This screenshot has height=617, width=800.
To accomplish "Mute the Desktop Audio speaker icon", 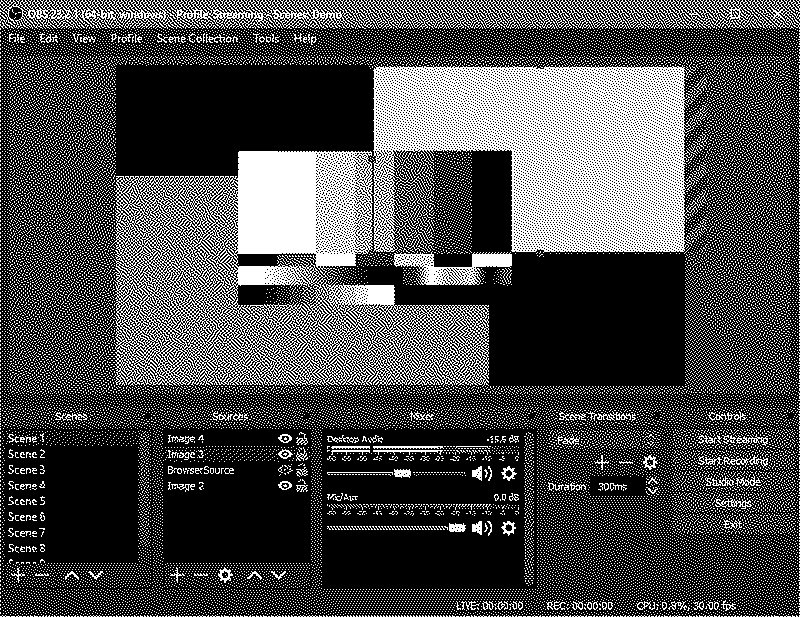I will tap(482, 473).
